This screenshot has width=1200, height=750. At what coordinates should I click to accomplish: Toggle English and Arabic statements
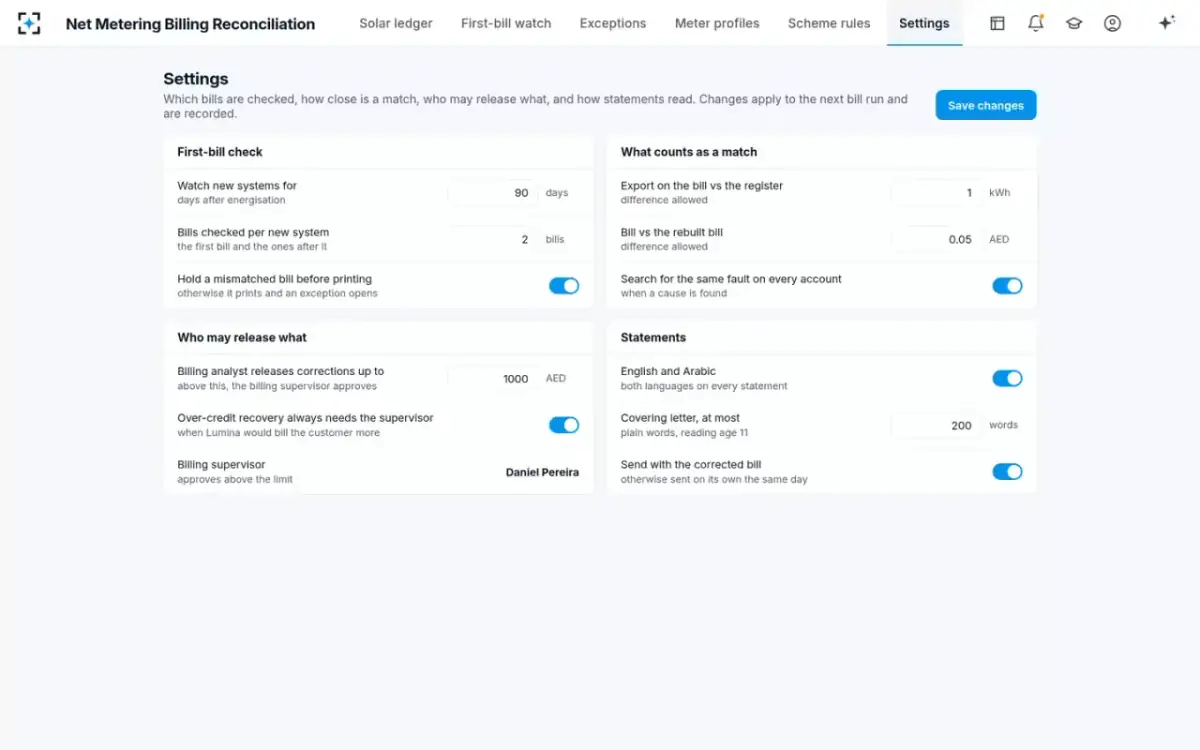pos(1007,378)
